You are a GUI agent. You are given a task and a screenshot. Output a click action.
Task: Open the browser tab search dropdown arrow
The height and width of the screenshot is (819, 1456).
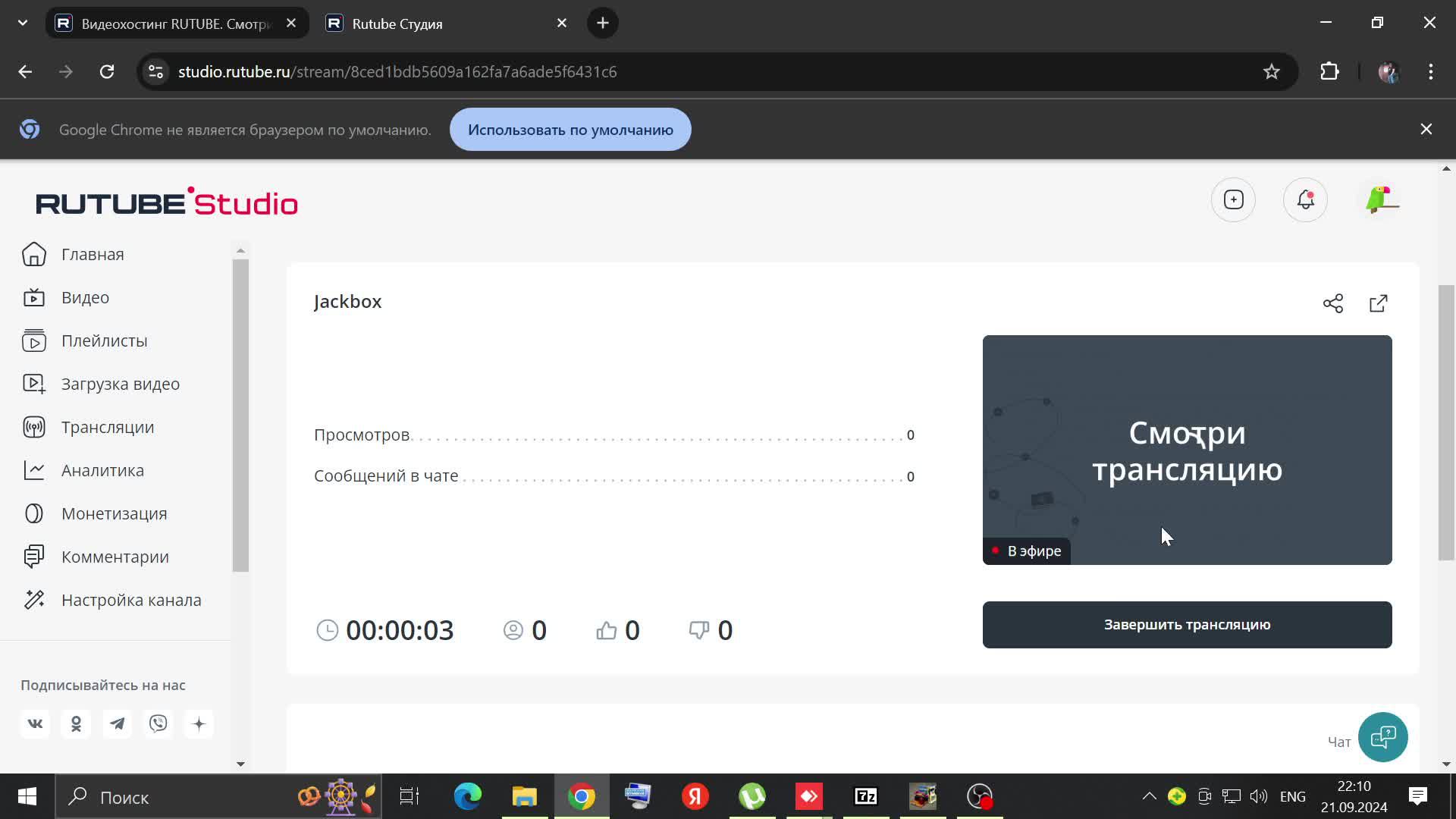(23, 23)
